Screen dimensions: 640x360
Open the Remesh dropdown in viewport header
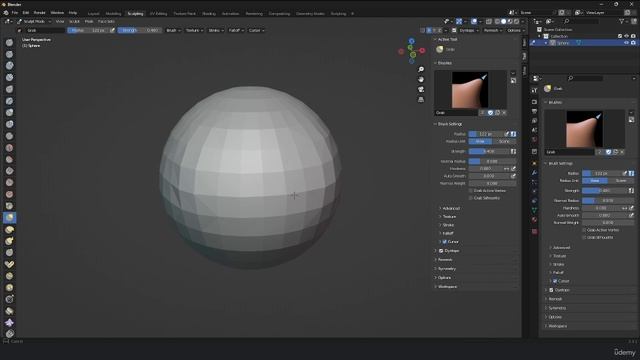pyautogui.click(x=493, y=30)
